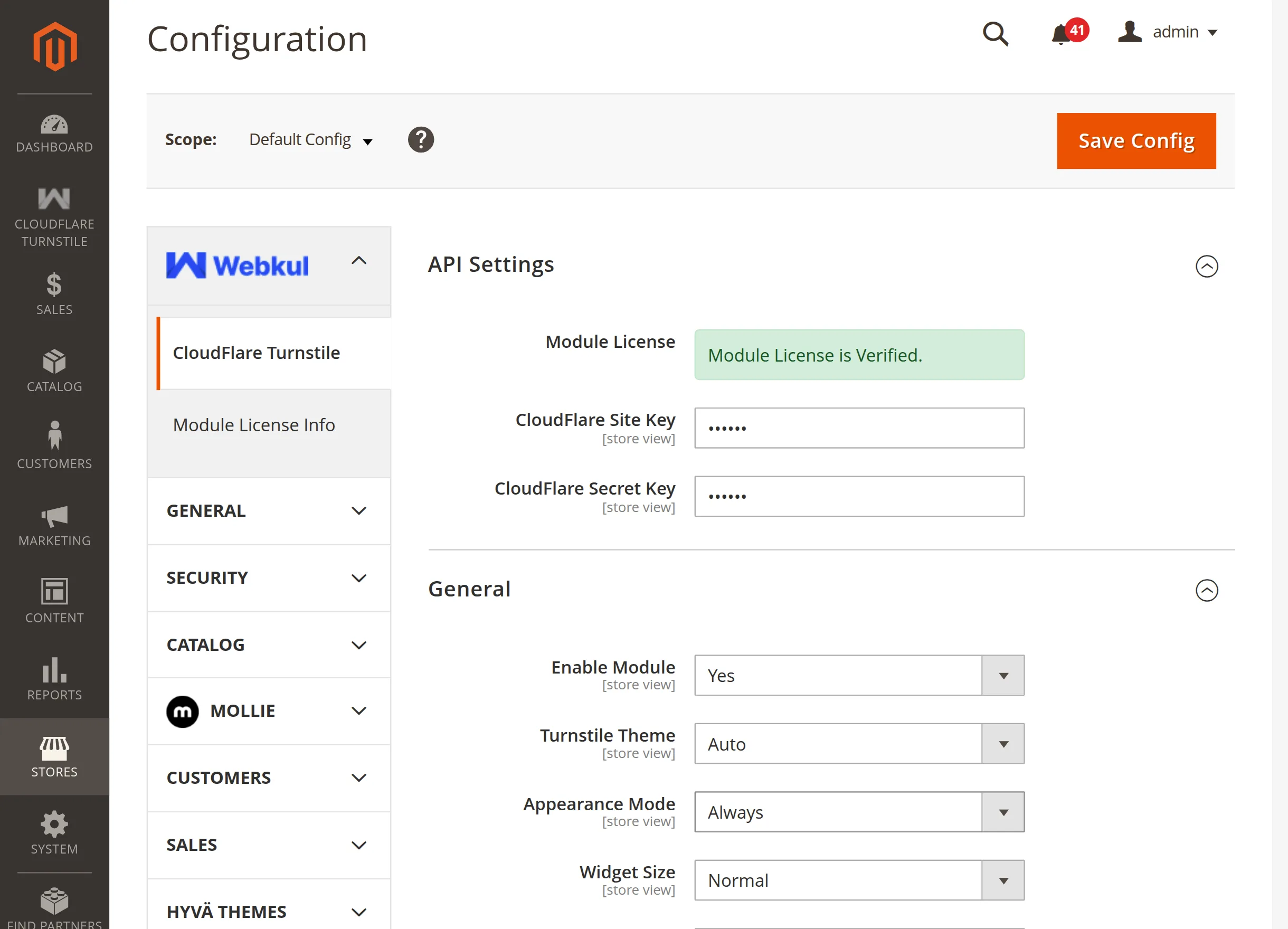The height and width of the screenshot is (929, 1288).
Task: Open the Cloudflare Turnstile sidebar menu
Action: coord(54,216)
